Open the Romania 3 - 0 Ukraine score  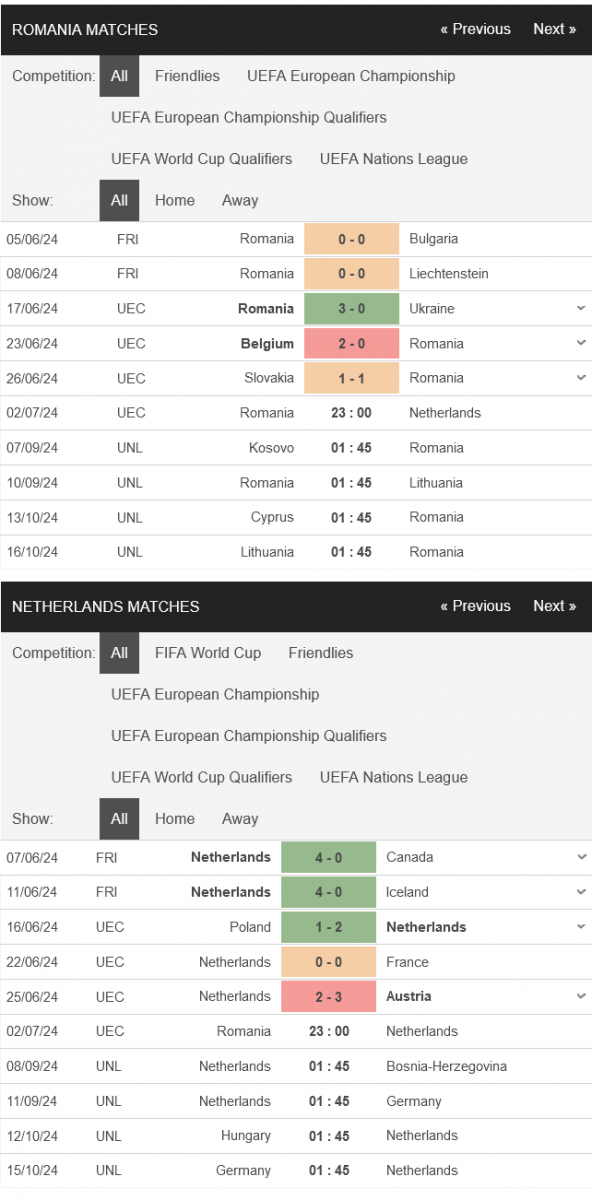pos(351,309)
